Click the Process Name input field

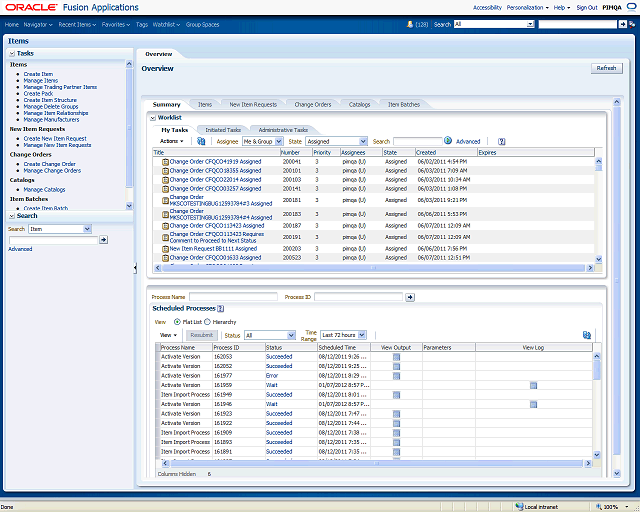pyautogui.click(x=232, y=297)
